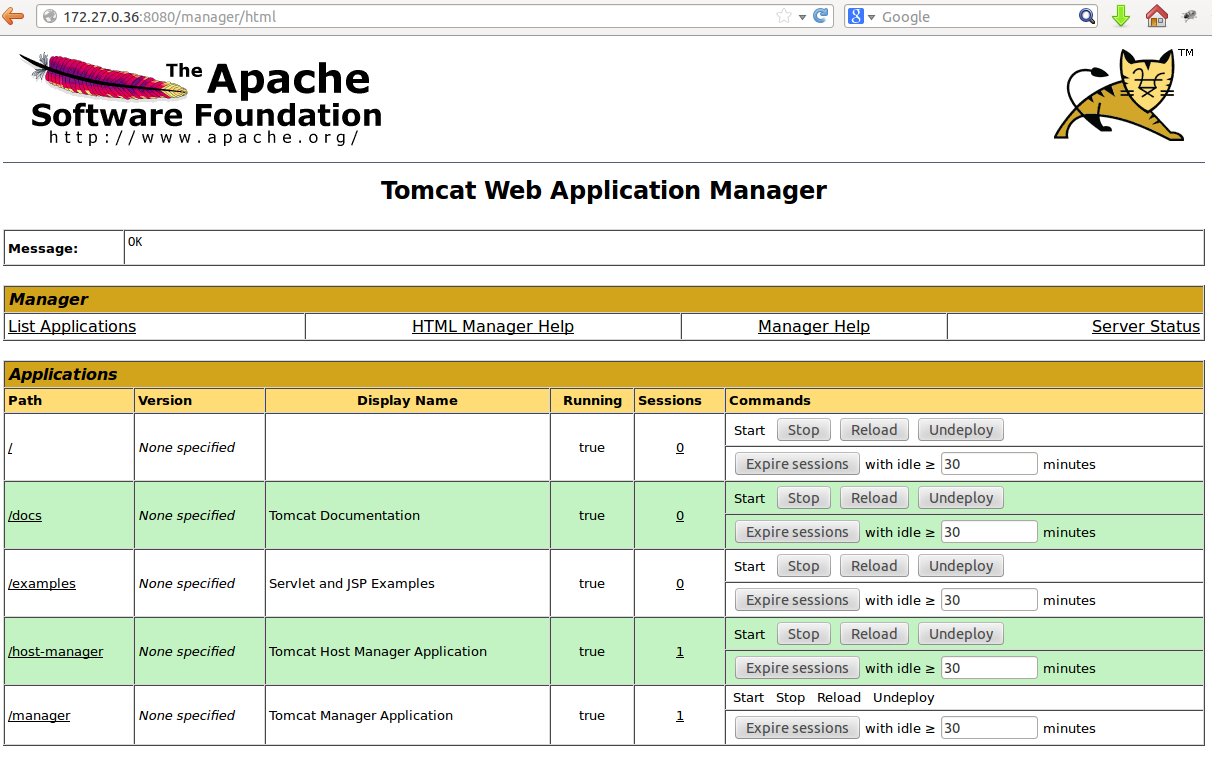
Task: Click "Tomcat Web Application Manager" heading
Action: click(x=604, y=190)
